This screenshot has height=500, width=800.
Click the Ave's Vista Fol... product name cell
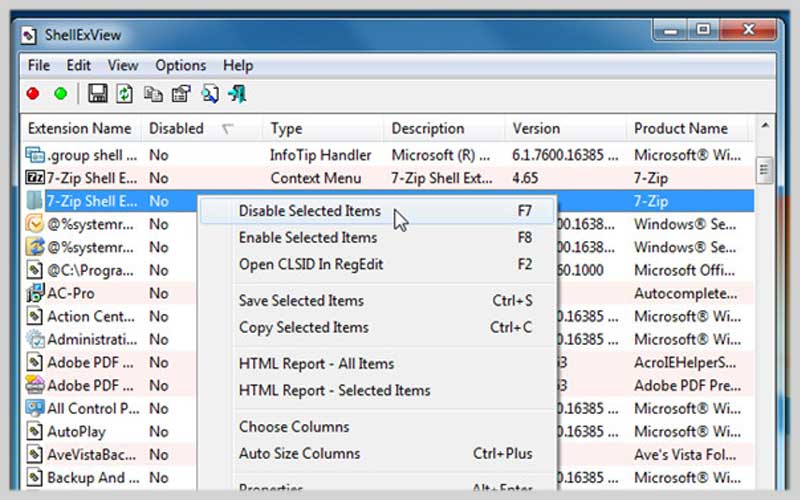click(685, 455)
